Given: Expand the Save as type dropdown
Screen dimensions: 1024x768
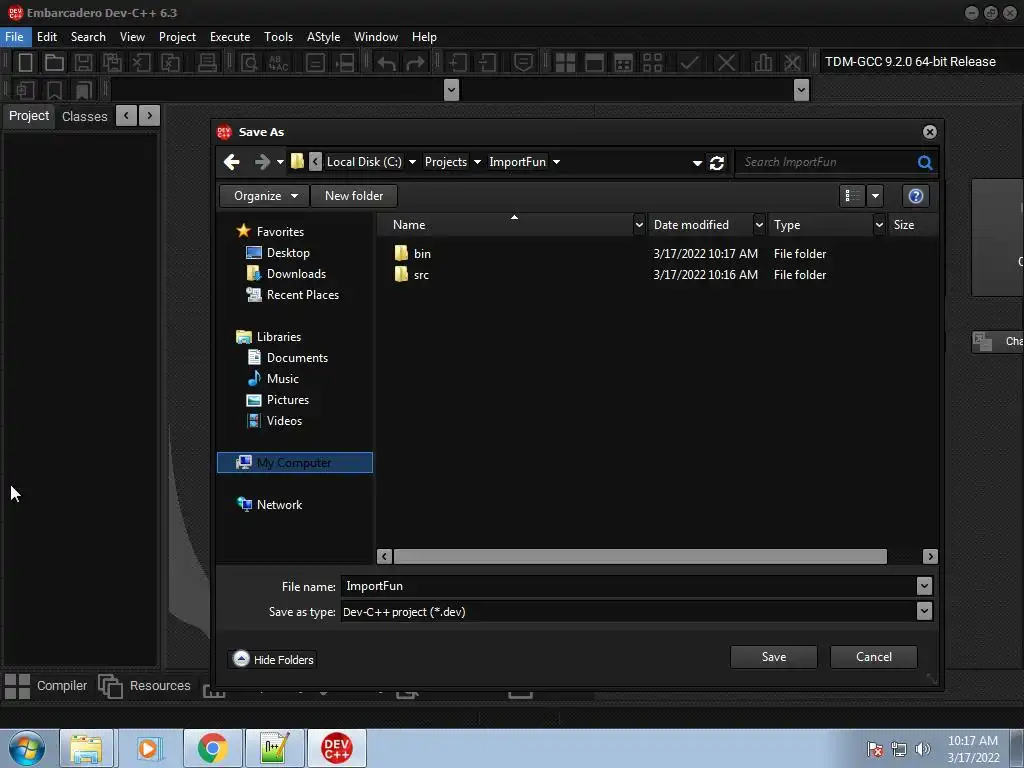Looking at the screenshot, I should coord(923,612).
